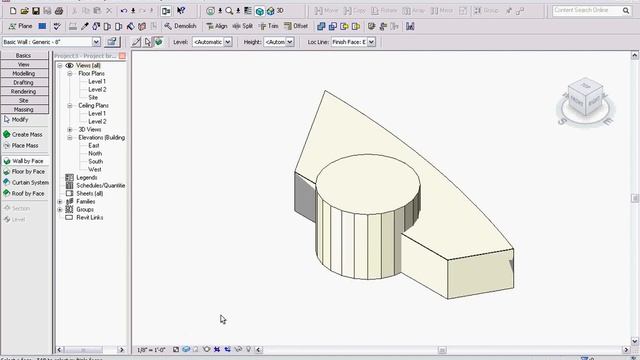Click the What's This help cursor icon

pos(181,11)
